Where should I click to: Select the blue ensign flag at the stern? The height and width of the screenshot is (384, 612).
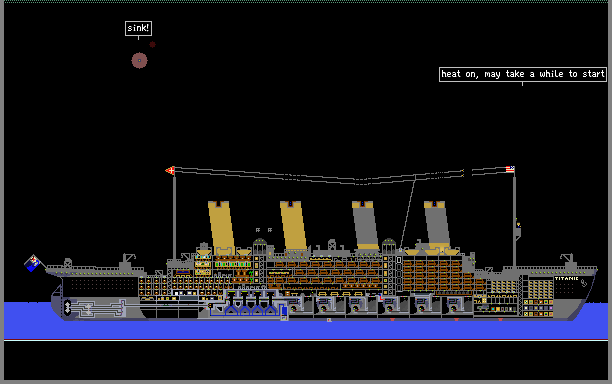coord(33,263)
